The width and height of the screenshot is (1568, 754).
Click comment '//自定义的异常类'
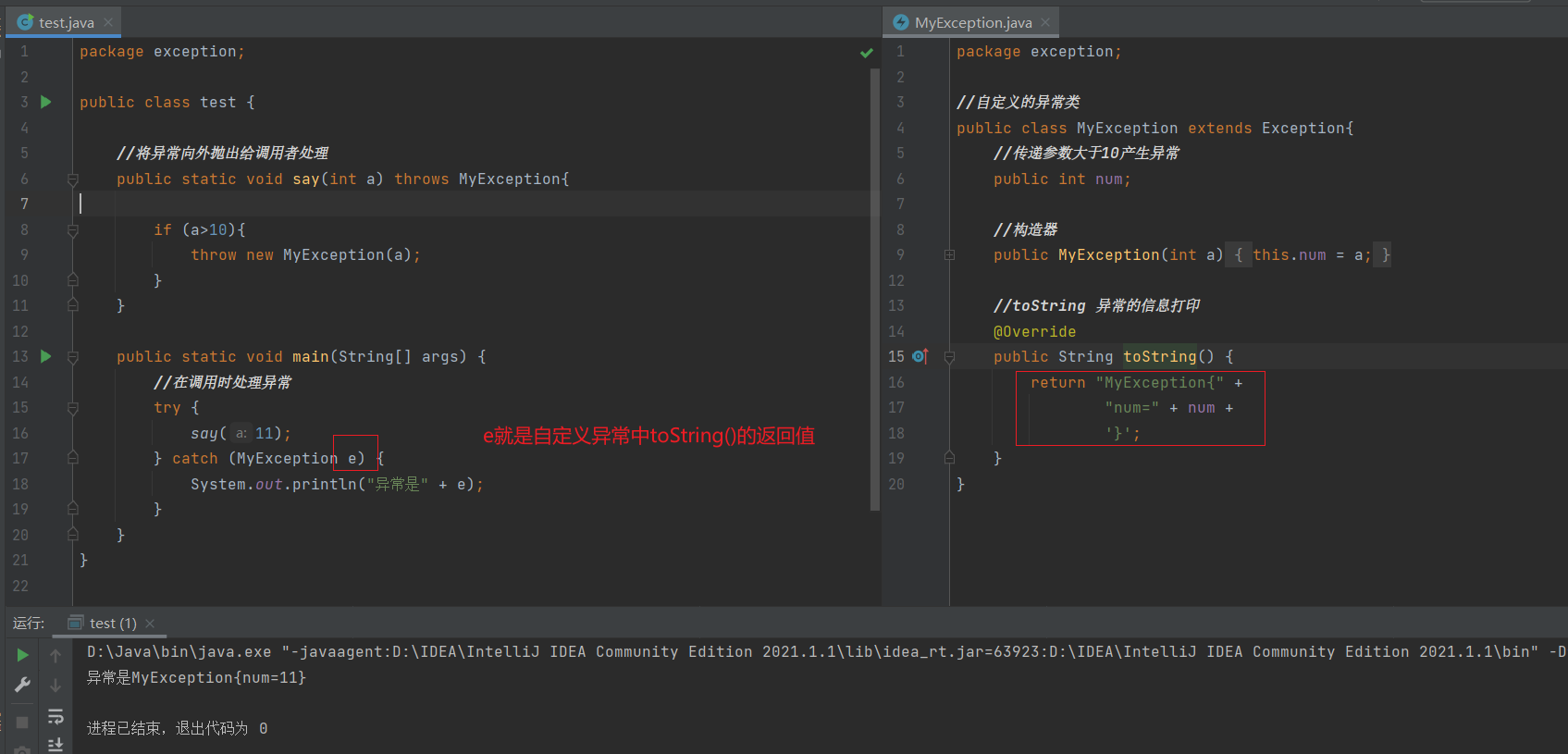(1019, 102)
